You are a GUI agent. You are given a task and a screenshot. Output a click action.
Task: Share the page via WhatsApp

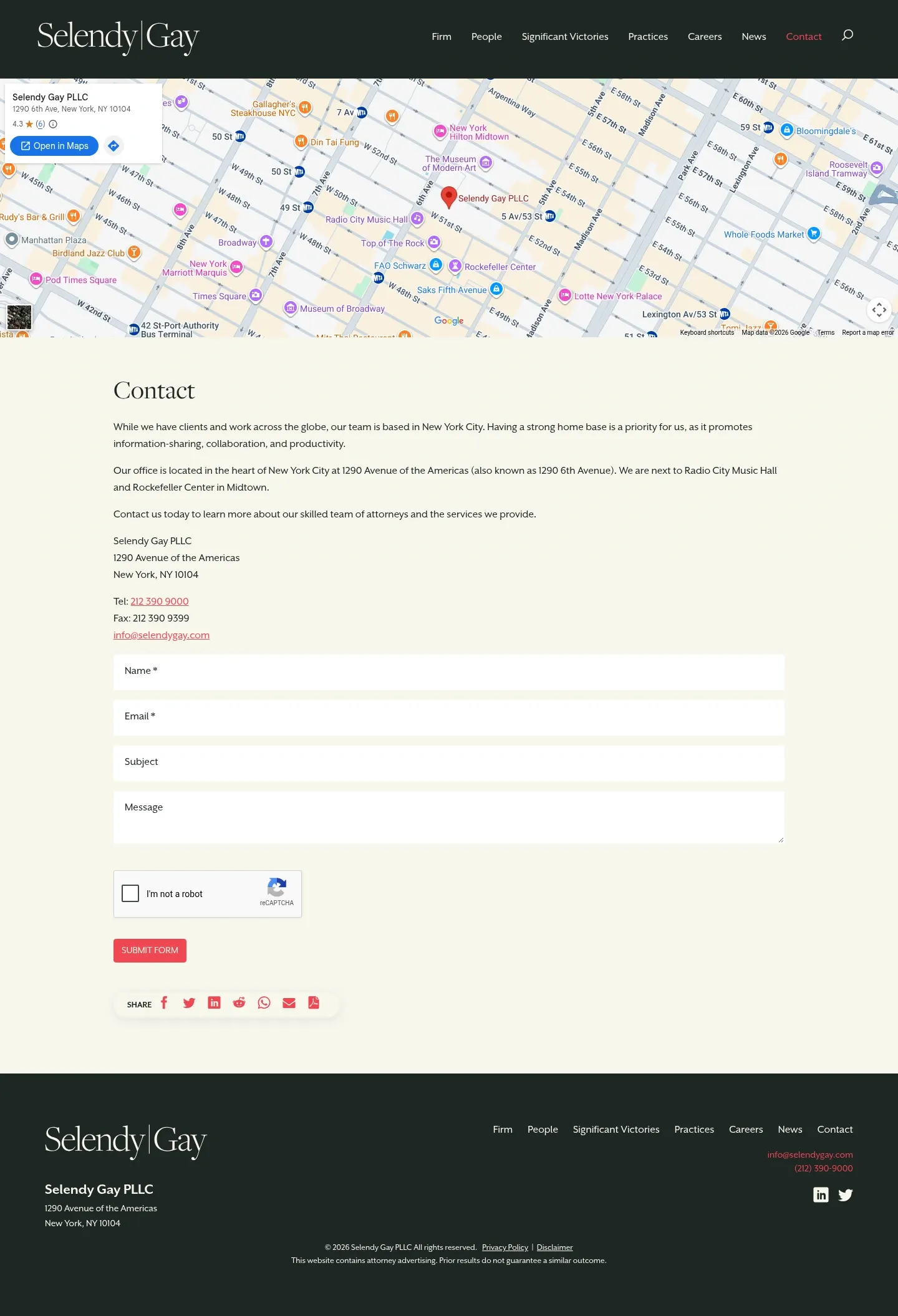click(x=264, y=1002)
